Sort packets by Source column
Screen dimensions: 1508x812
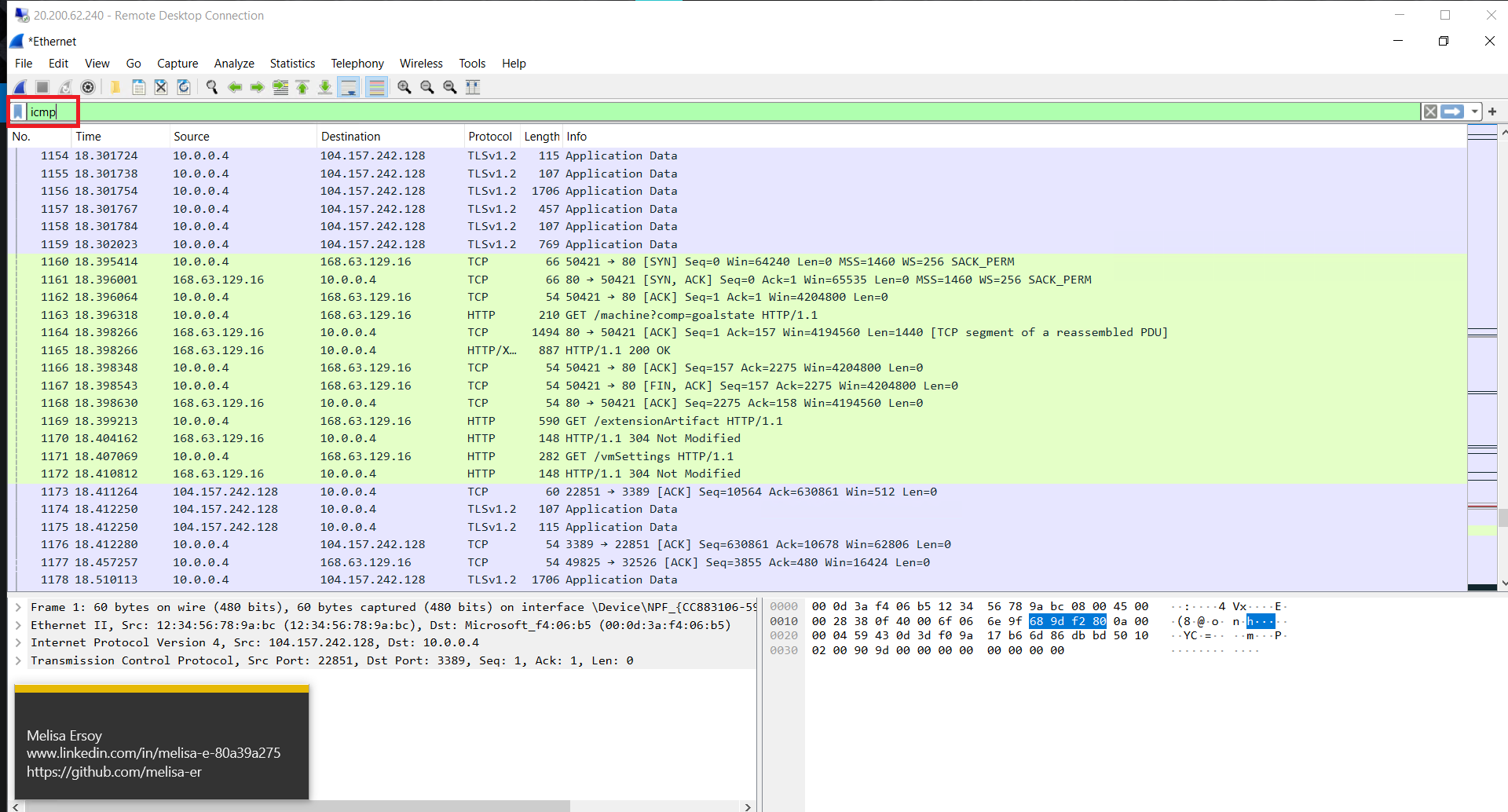[243, 137]
